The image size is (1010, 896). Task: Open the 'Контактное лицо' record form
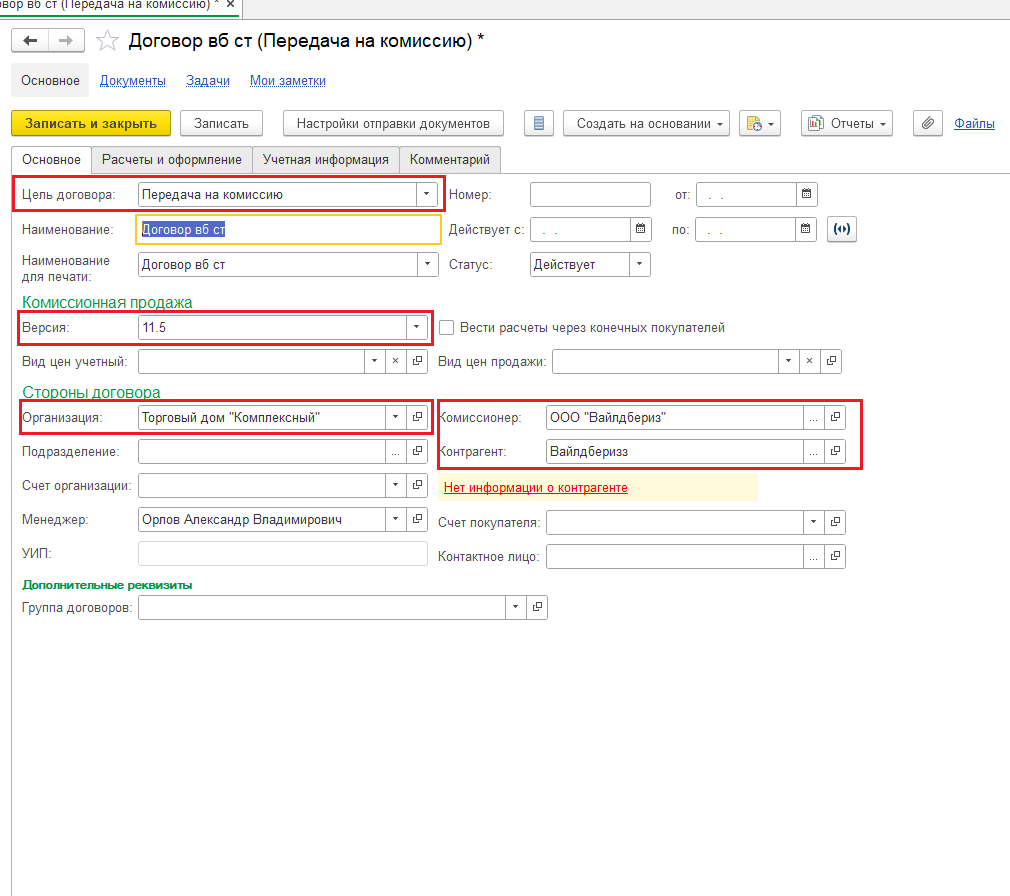pyautogui.click(x=835, y=556)
